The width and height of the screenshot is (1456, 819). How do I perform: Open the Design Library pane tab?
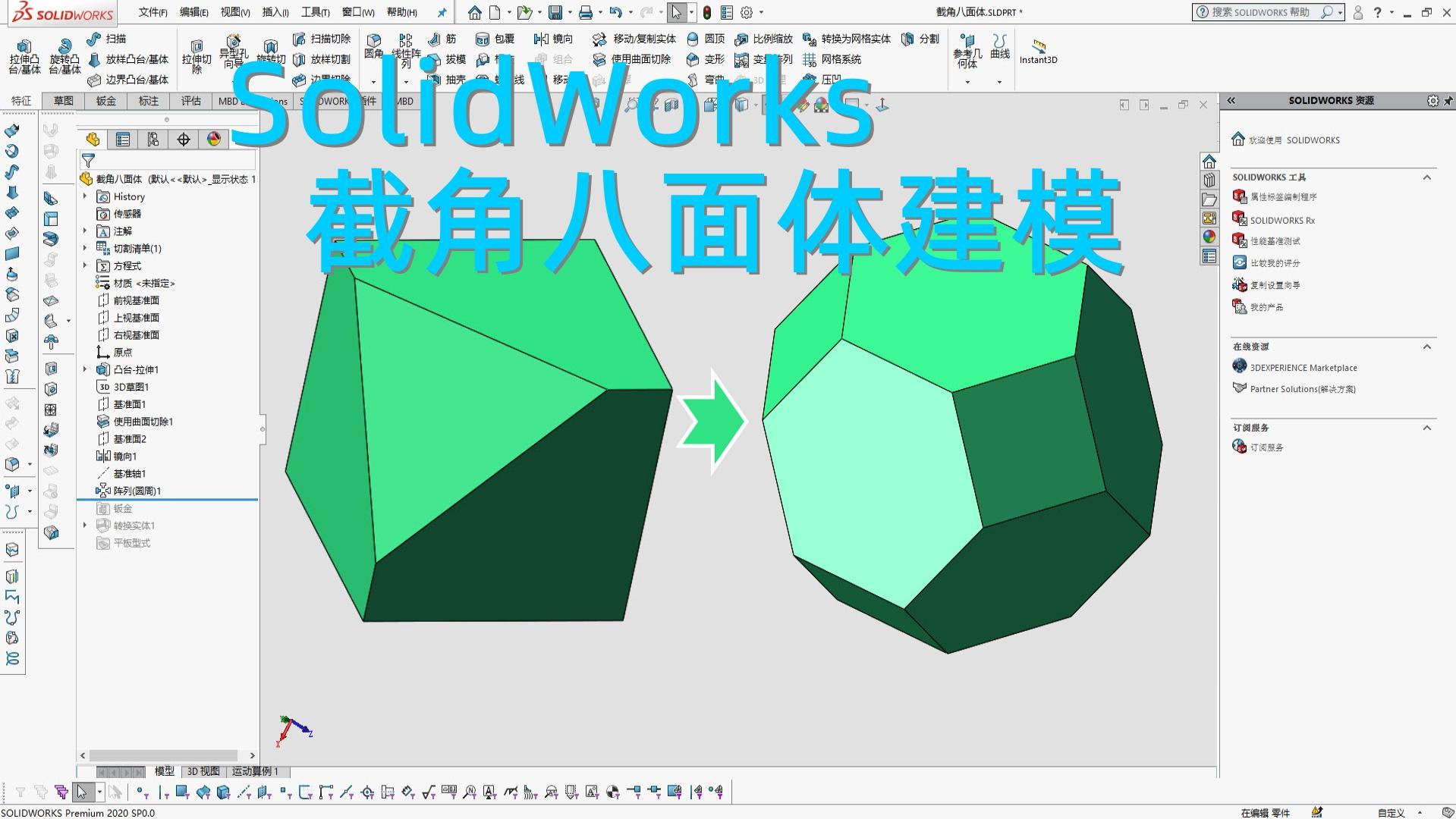(x=1209, y=180)
